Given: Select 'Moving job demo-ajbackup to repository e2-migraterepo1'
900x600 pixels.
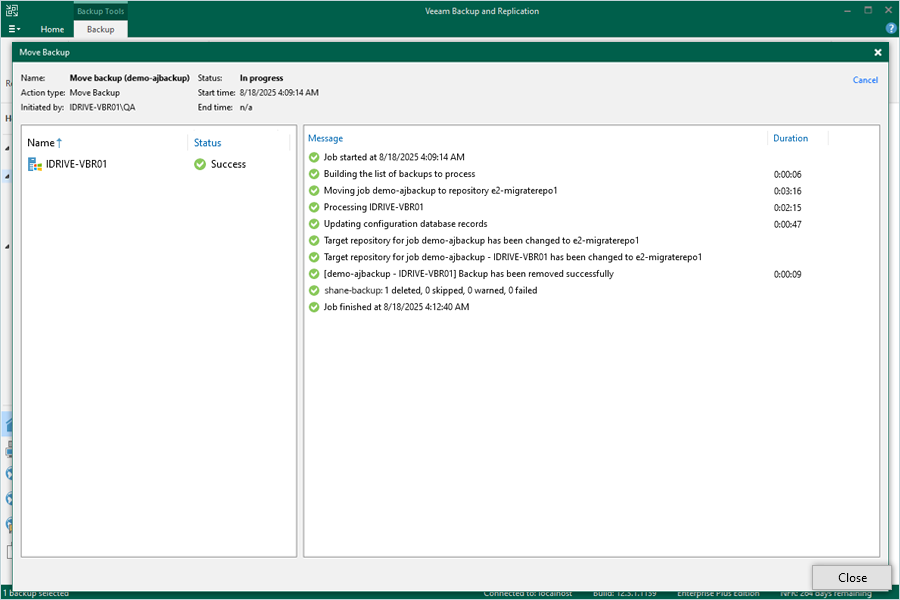Looking at the screenshot, I should tap(440, 191).
